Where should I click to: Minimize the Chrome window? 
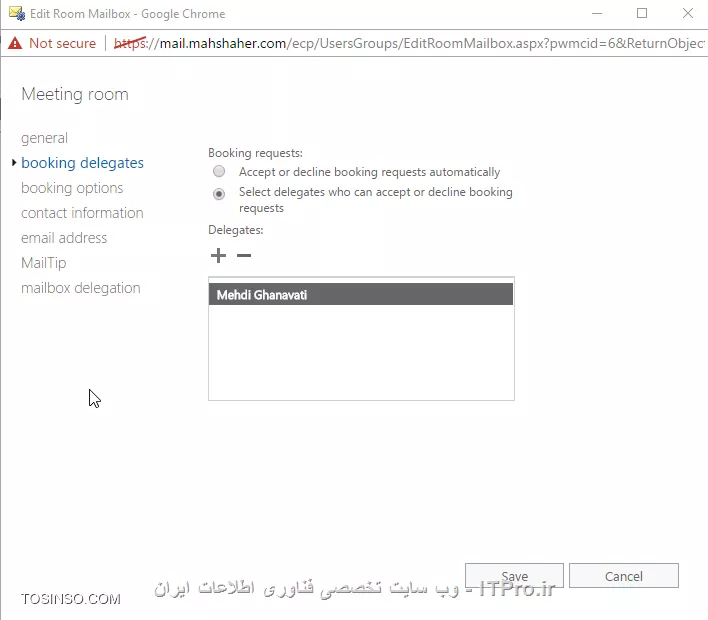click(597, 14)
